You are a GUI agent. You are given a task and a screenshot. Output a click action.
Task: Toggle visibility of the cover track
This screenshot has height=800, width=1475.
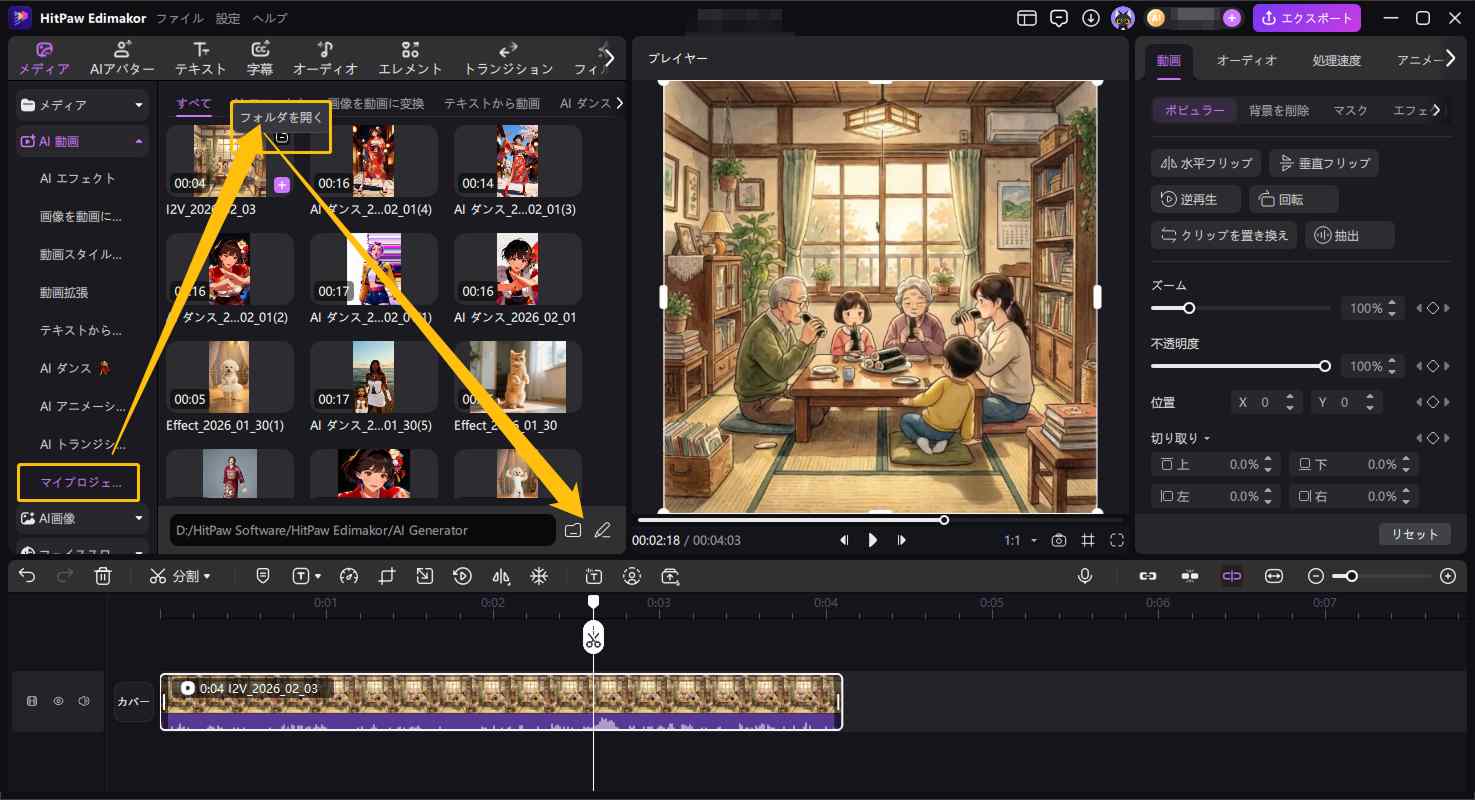[x=59, y=701]
